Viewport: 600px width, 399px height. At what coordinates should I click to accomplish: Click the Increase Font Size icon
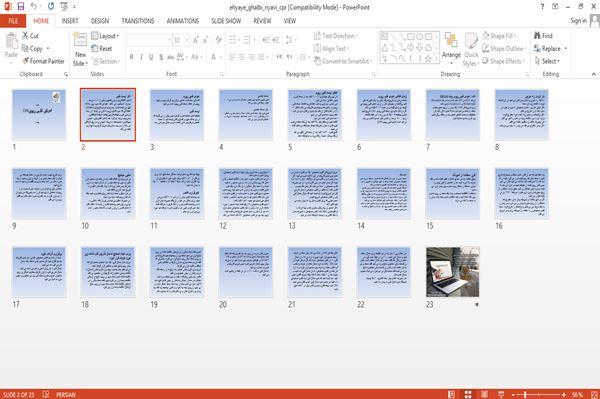click(x=196, y=40)
